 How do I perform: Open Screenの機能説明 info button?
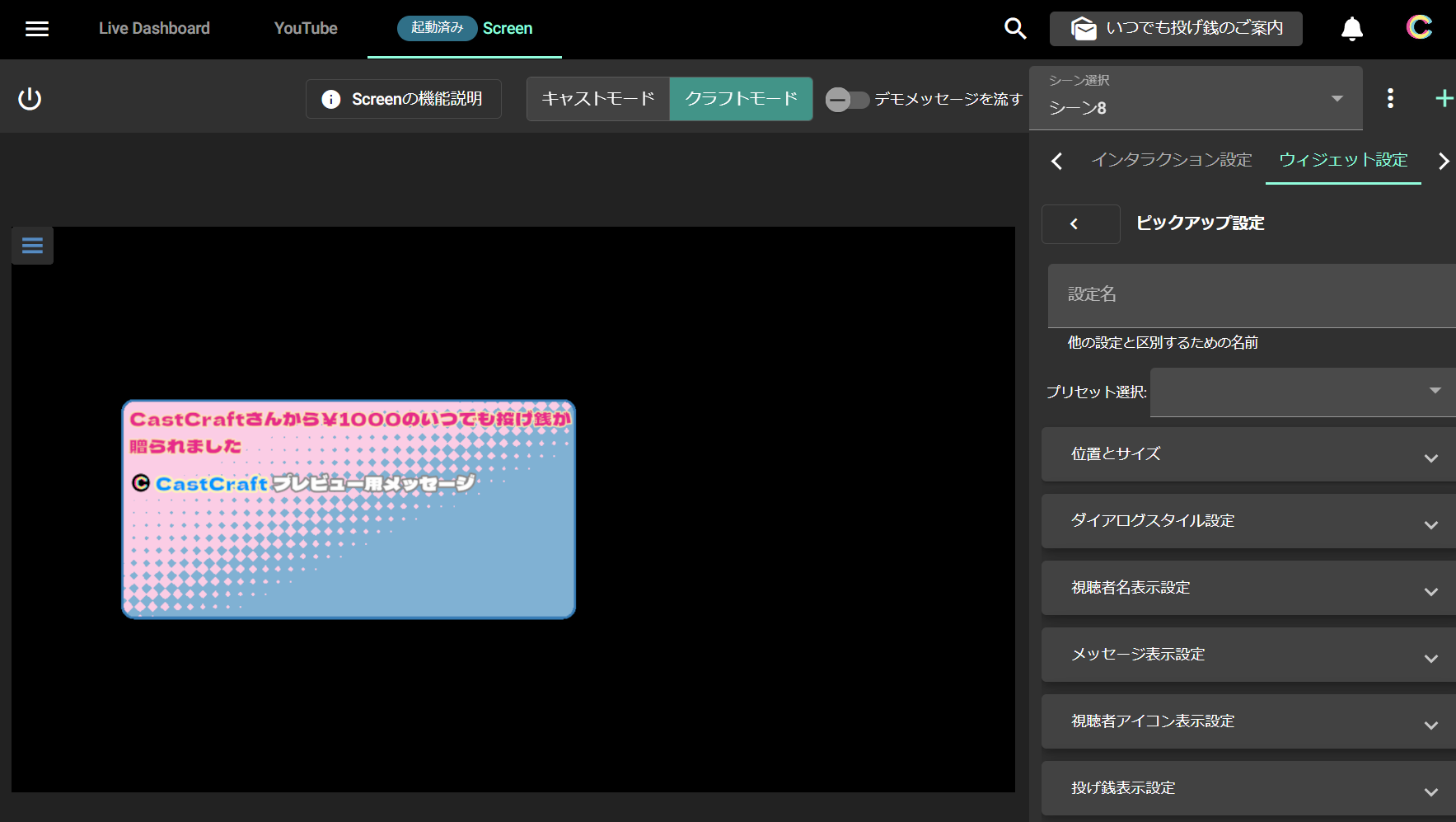click(404, 99)
